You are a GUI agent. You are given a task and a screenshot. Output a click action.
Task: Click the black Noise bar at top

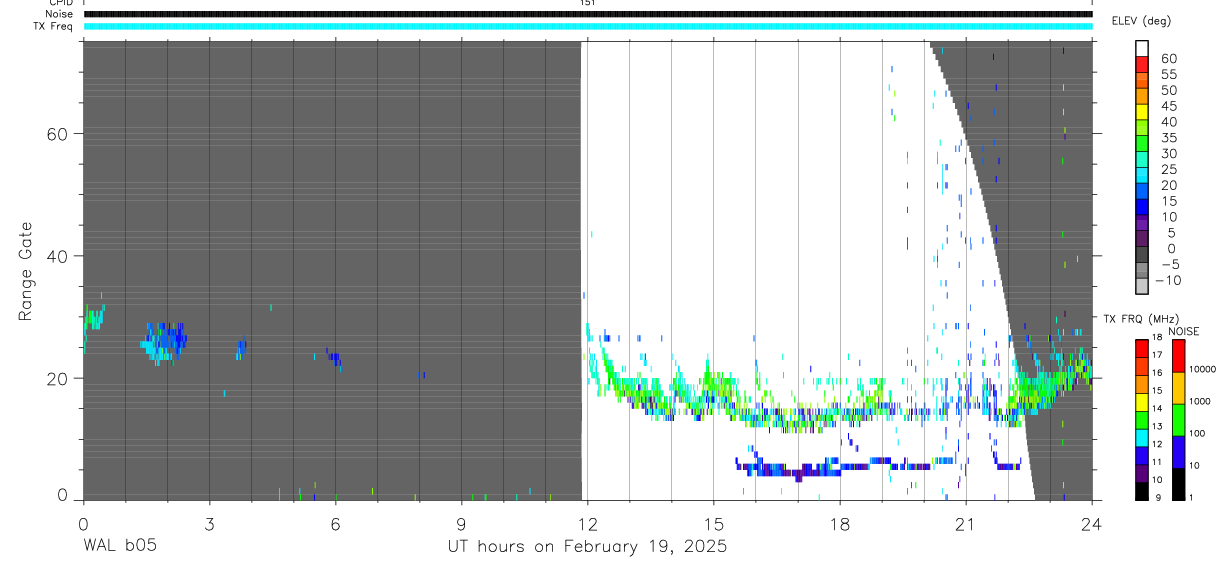tap(588, 14)
